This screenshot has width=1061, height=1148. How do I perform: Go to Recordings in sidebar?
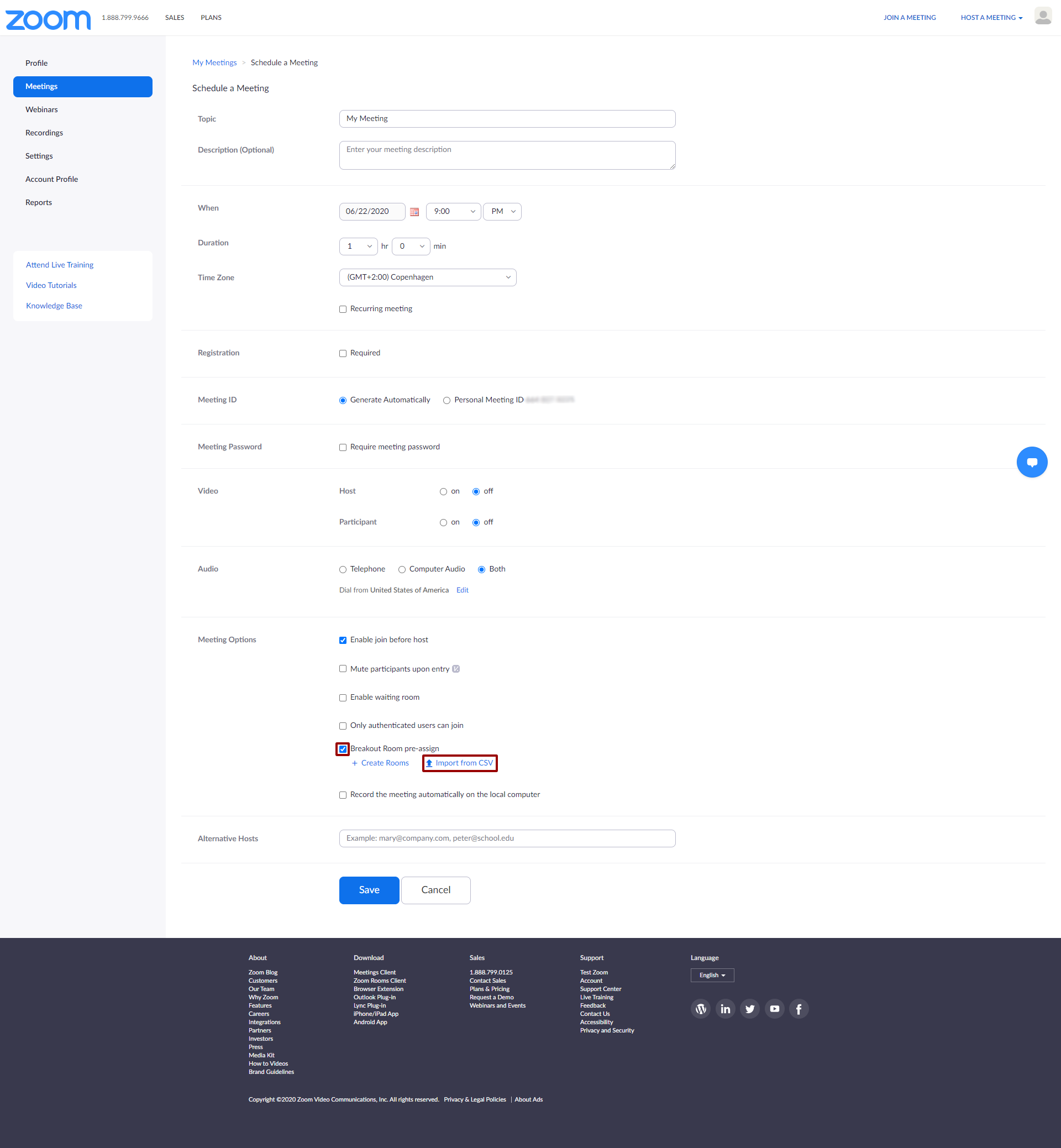tap(44, 133)
